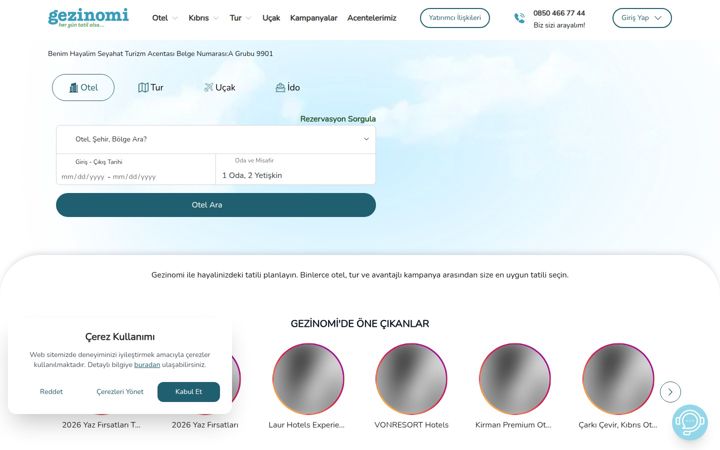Open Acentelerimiz page
The width and height of the screenshot is (720, 450).
(x=371, y=18)
